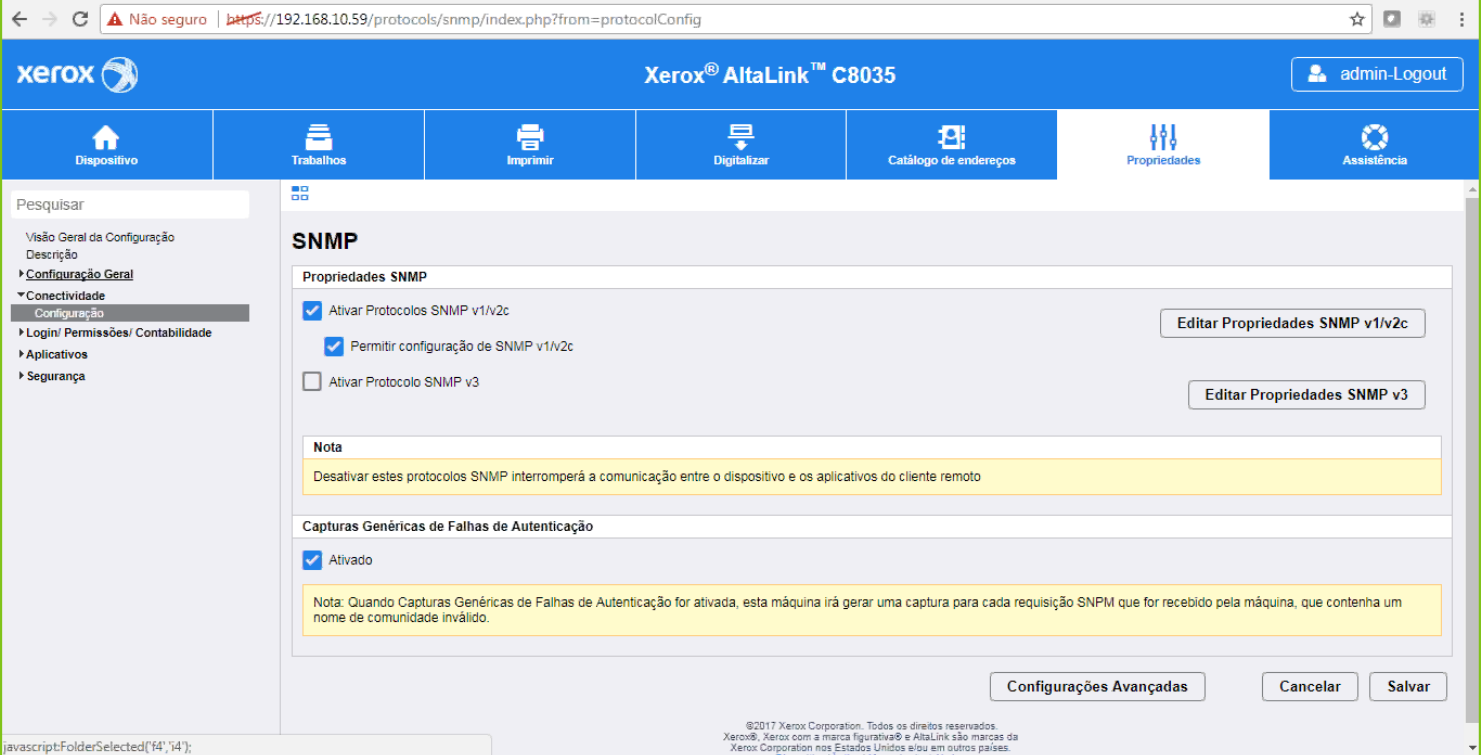
Task: Expand Login/ Permissões/ Contabilidade section
Action: tap(21, 333)
